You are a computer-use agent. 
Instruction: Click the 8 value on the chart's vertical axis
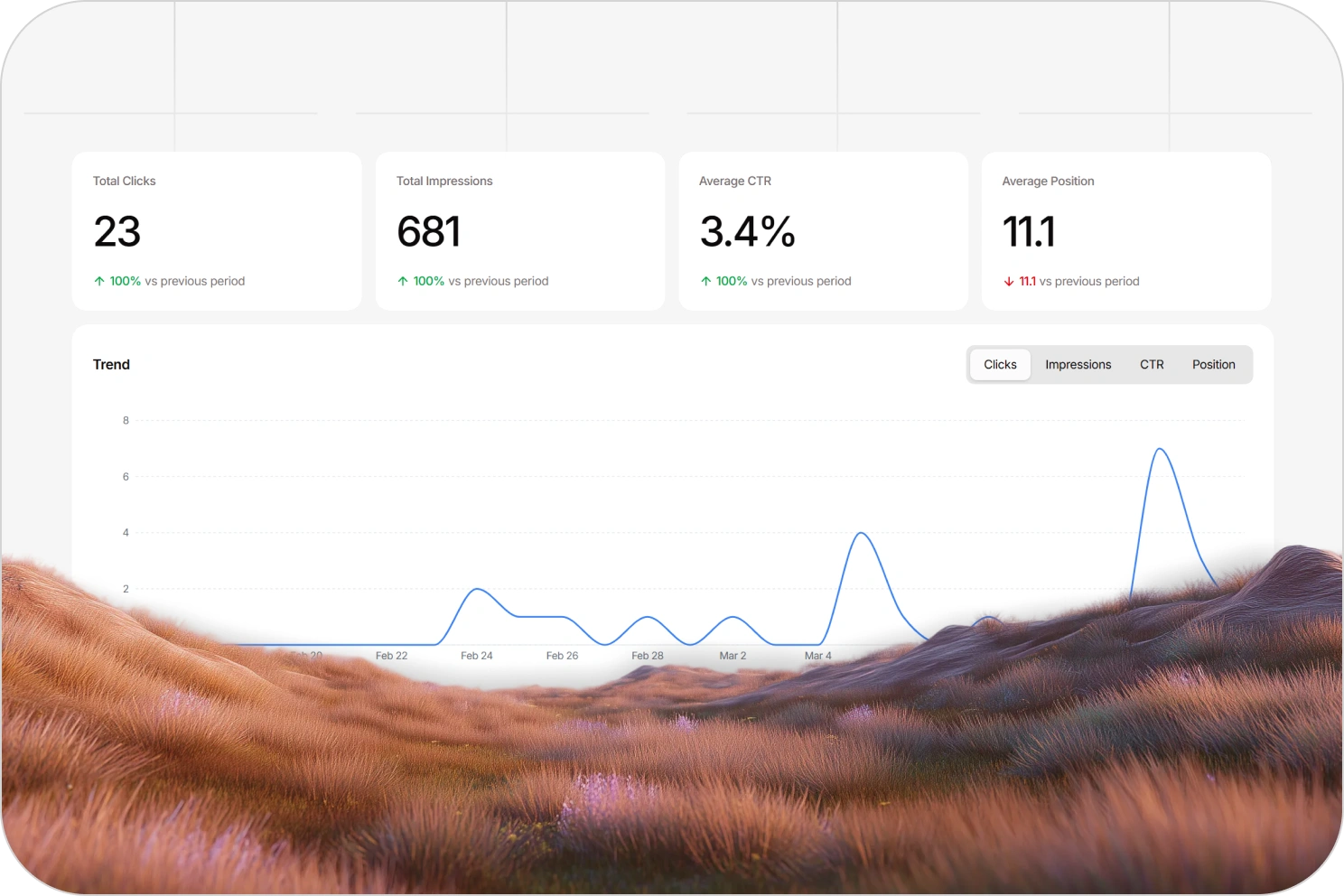click(x=125, y=420)
